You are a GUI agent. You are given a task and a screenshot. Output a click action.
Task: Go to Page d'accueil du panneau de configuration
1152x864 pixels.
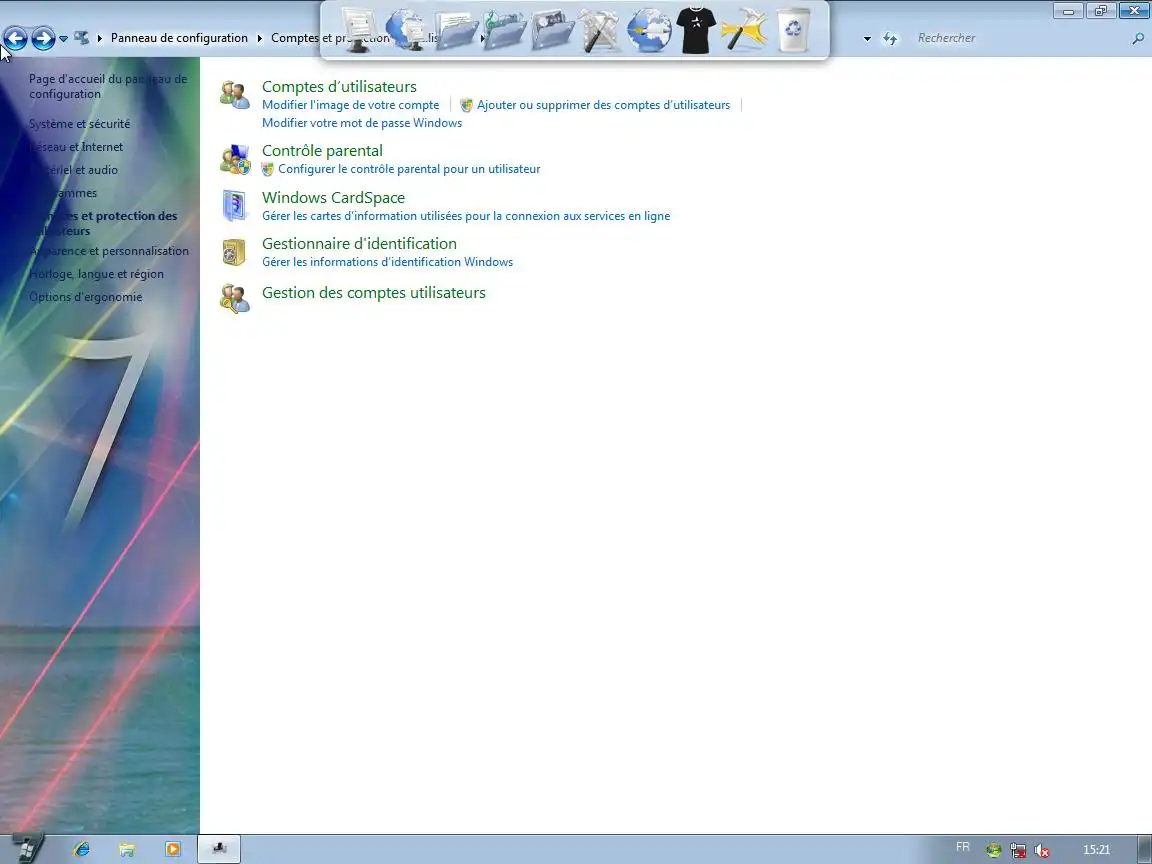(x=108, y=86)
